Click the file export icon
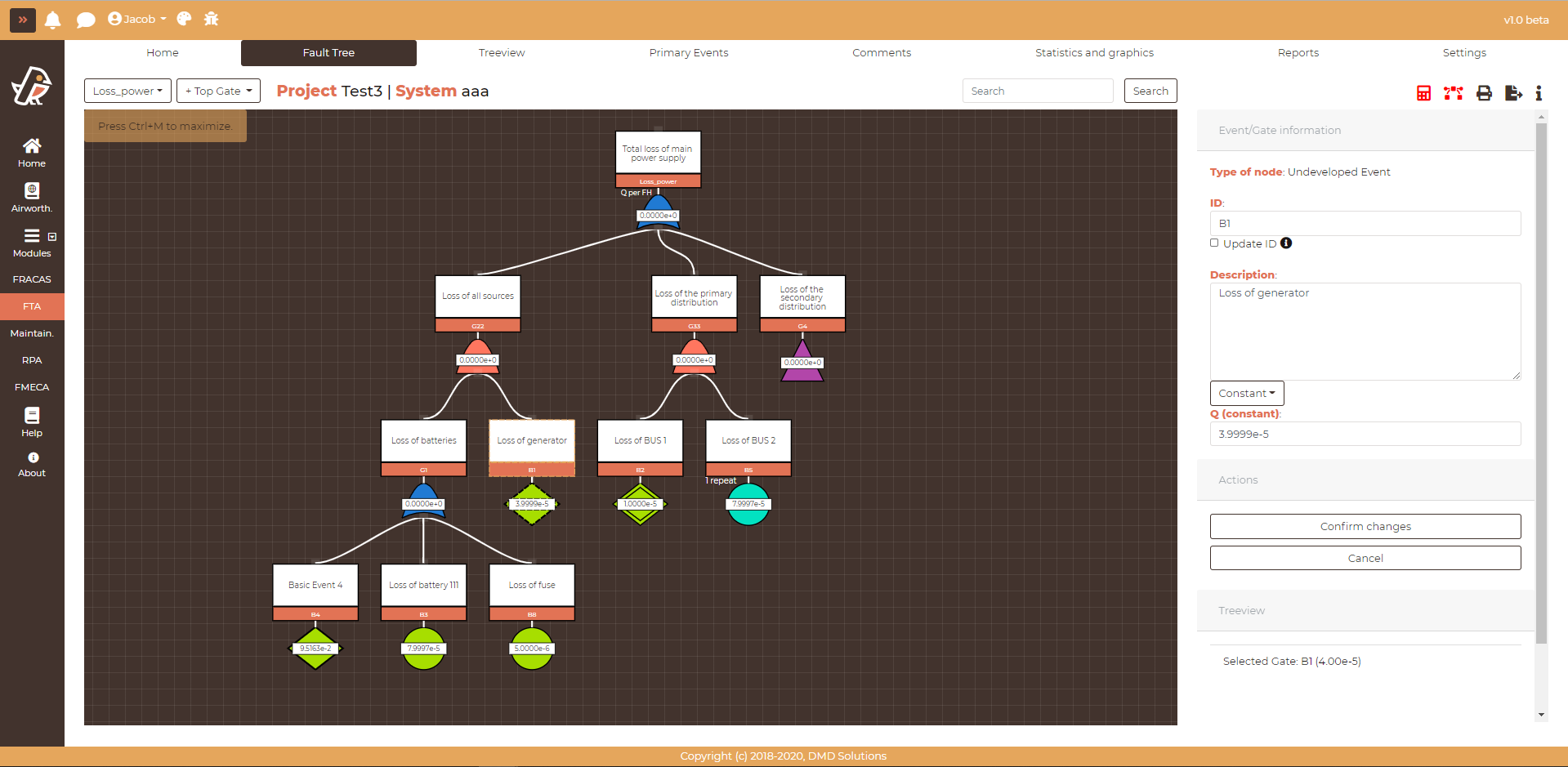Viewport: 1568px width, 767px height. pos(1512,93)
